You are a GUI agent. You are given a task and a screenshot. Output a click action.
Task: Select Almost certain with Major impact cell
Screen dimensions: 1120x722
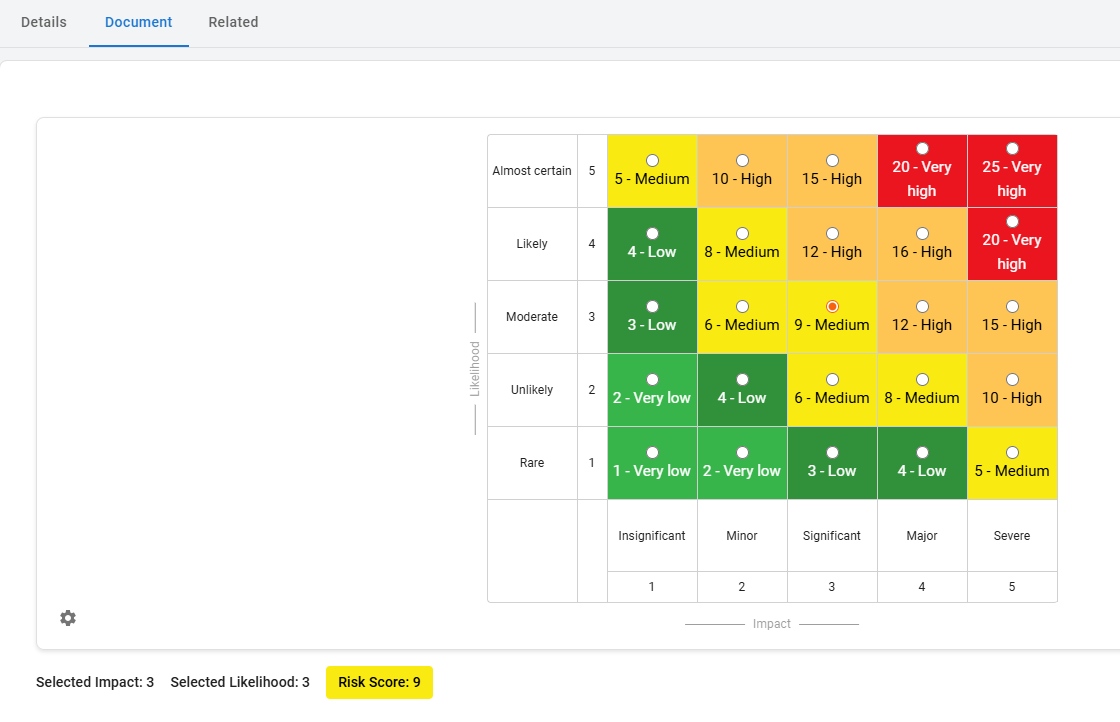[x=922, y=149]
